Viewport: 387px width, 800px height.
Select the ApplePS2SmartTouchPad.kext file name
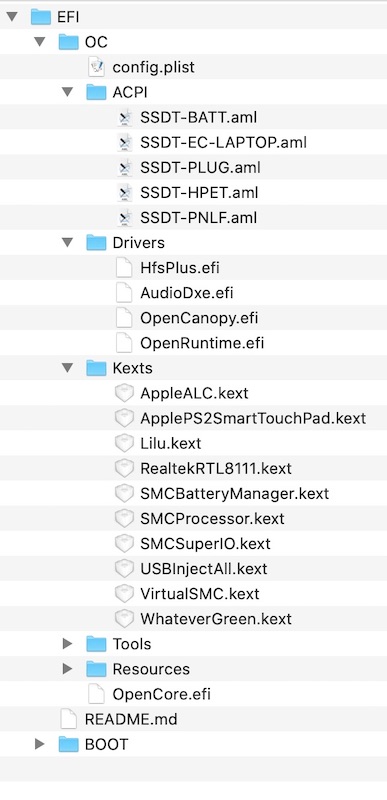[253, 418]
